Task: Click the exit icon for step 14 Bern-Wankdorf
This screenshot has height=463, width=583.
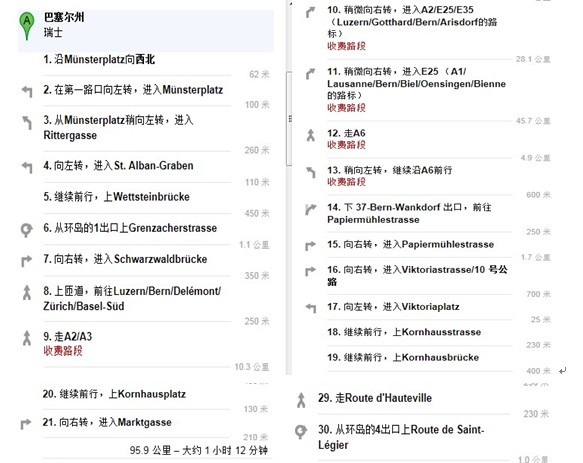Action: pos(311,209)
